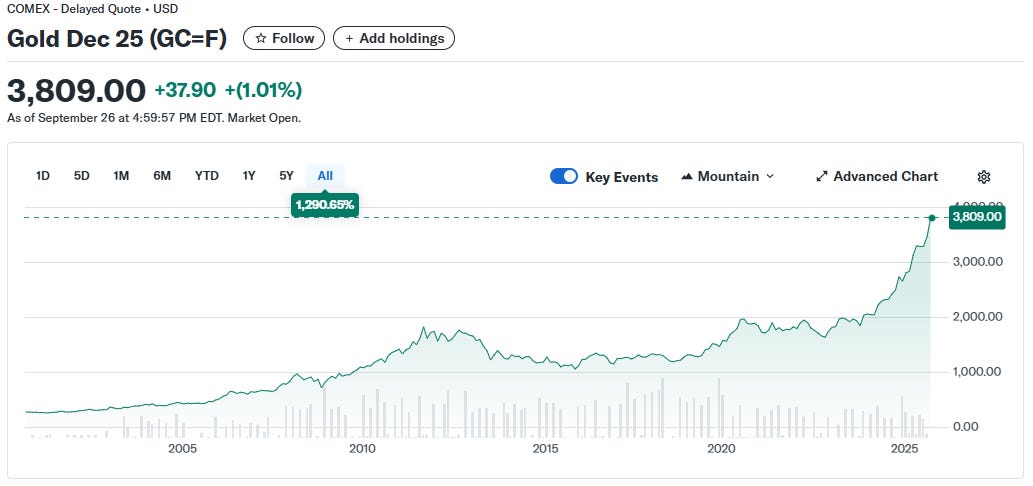Switch chart to 6M range
This screenshot has width=1033, height=486.
(x=162, y=176)
